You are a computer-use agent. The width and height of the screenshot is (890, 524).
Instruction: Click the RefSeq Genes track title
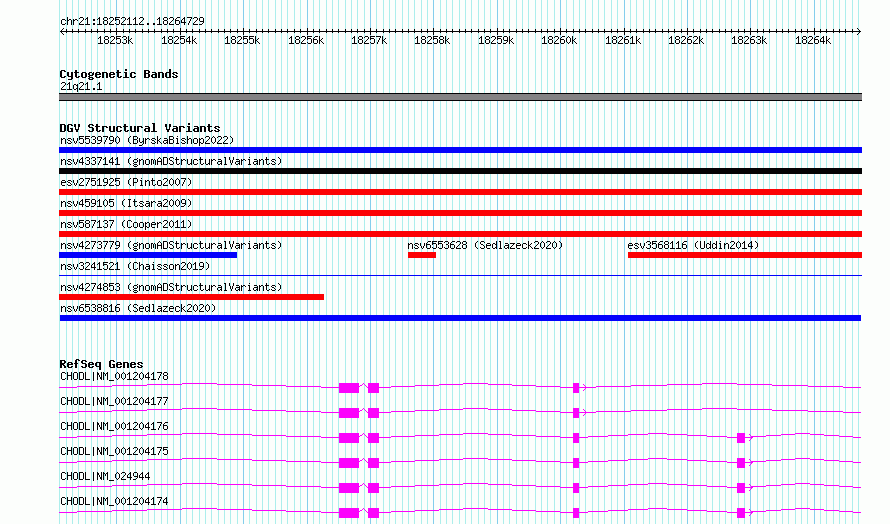(101, 364)
